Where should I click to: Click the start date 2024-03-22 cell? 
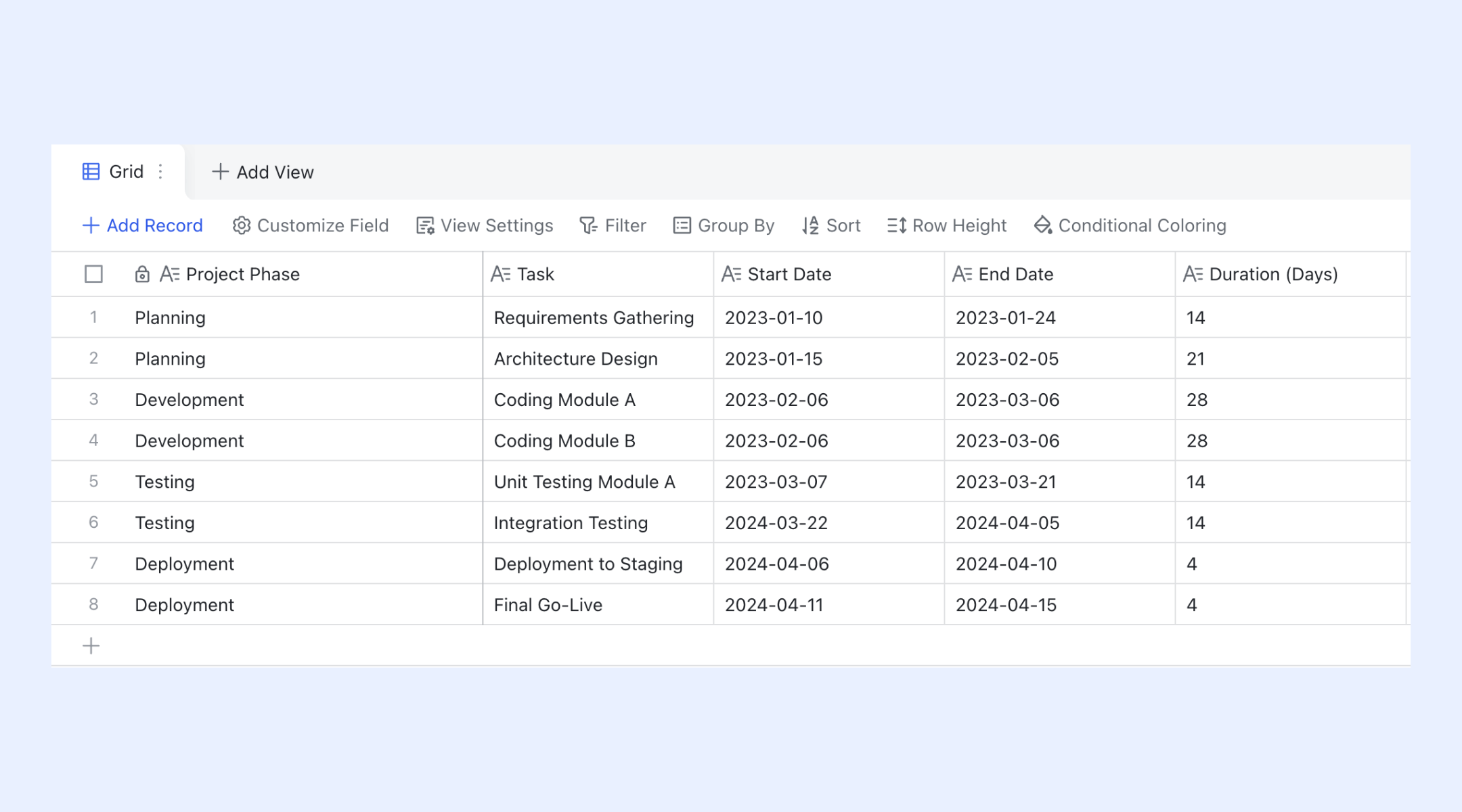(829, 522)
